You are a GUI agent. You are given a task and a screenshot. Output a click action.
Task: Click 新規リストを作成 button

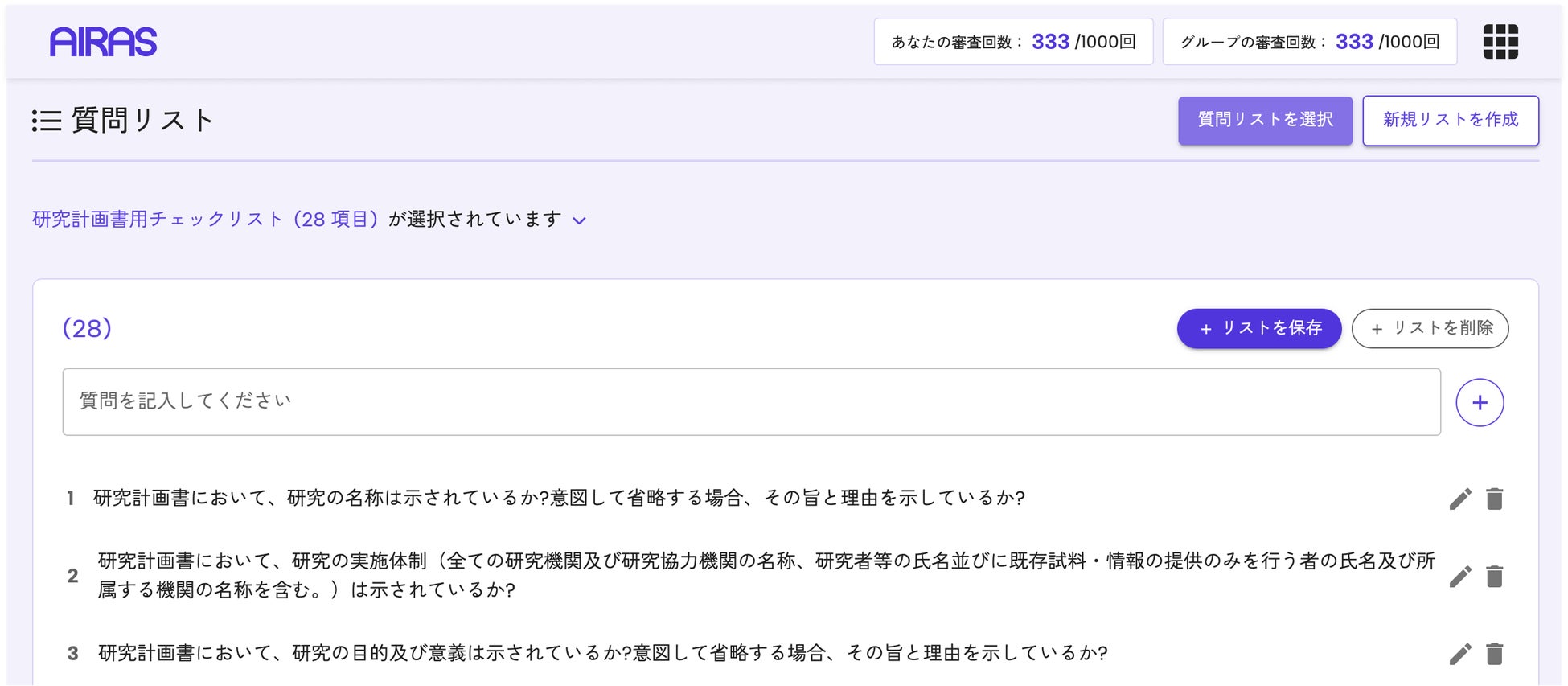(x=1451, y=120)
